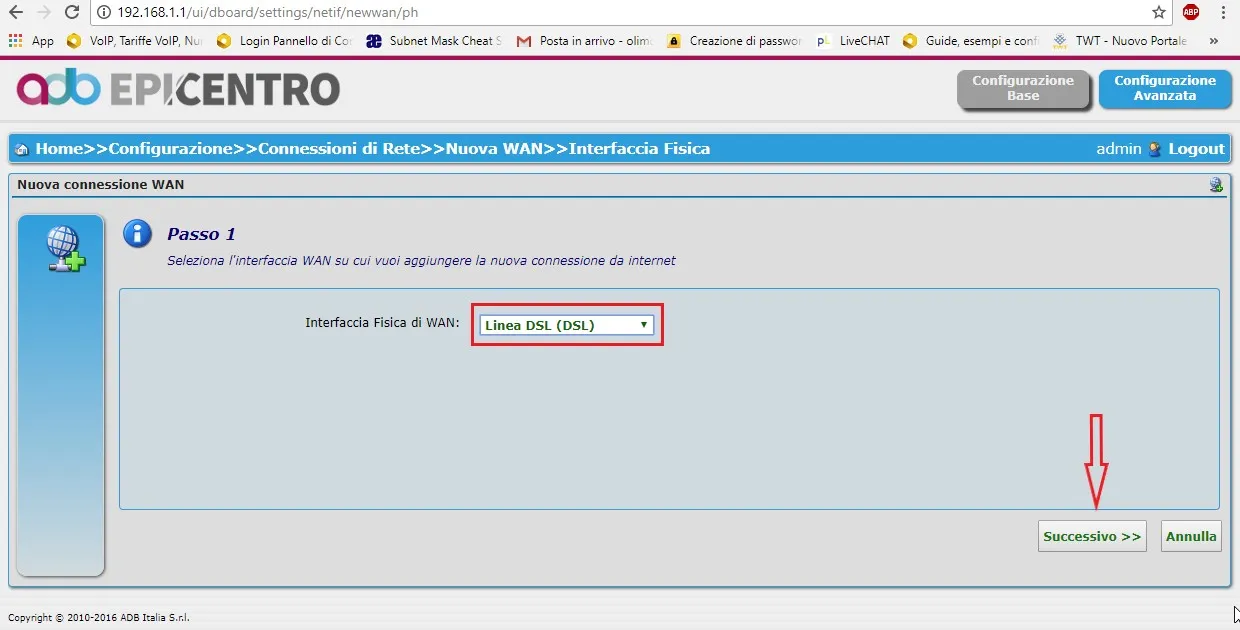Viewport: 1240px width, 630px height.
Task: Click the browser reload icon
Action: pyautogui.click(x=71, y=12)
